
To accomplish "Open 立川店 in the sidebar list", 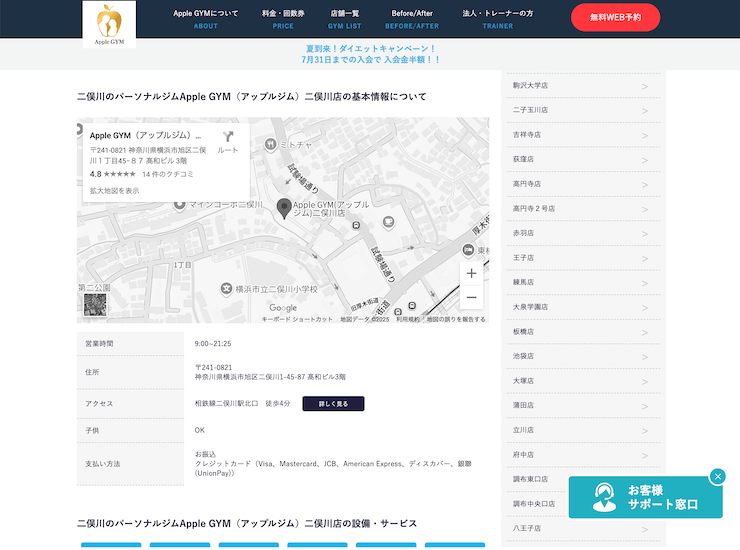I will (583, 430).
